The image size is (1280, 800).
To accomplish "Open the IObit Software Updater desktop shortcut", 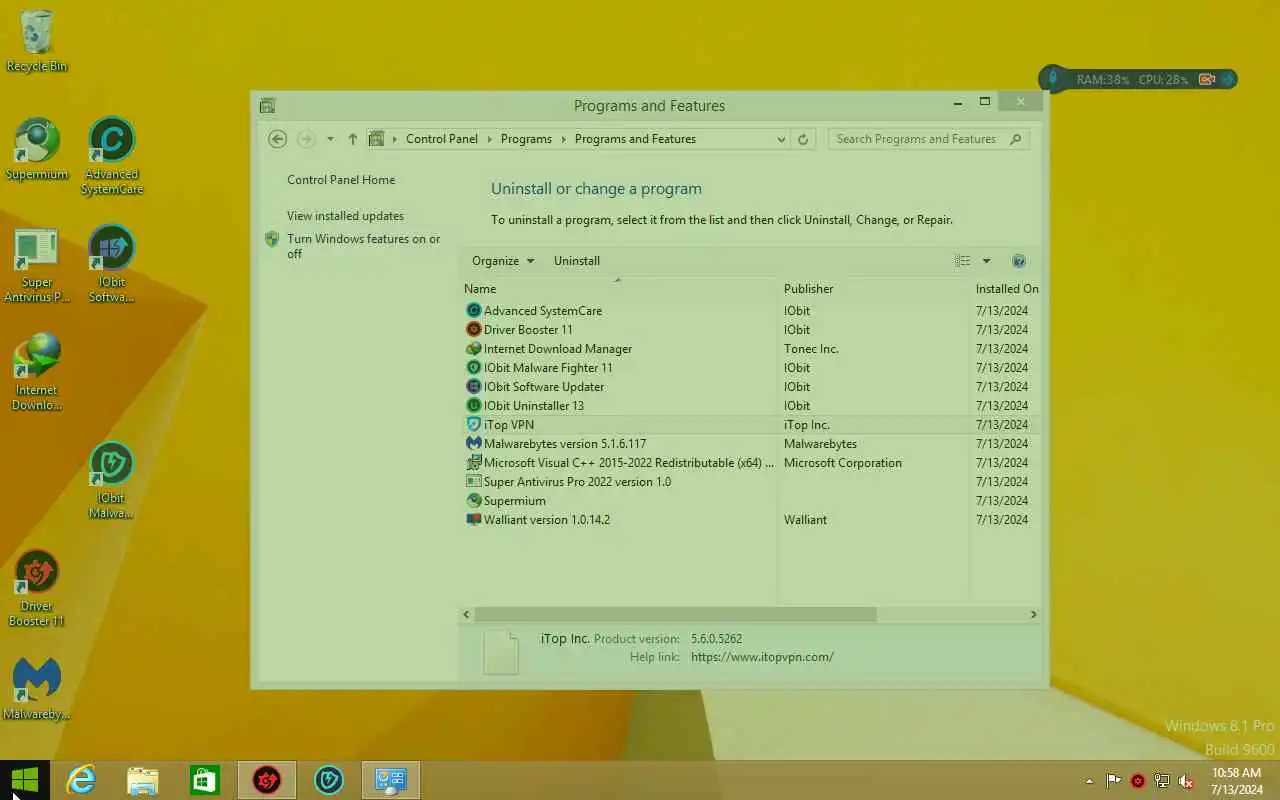I will (112, 265).
